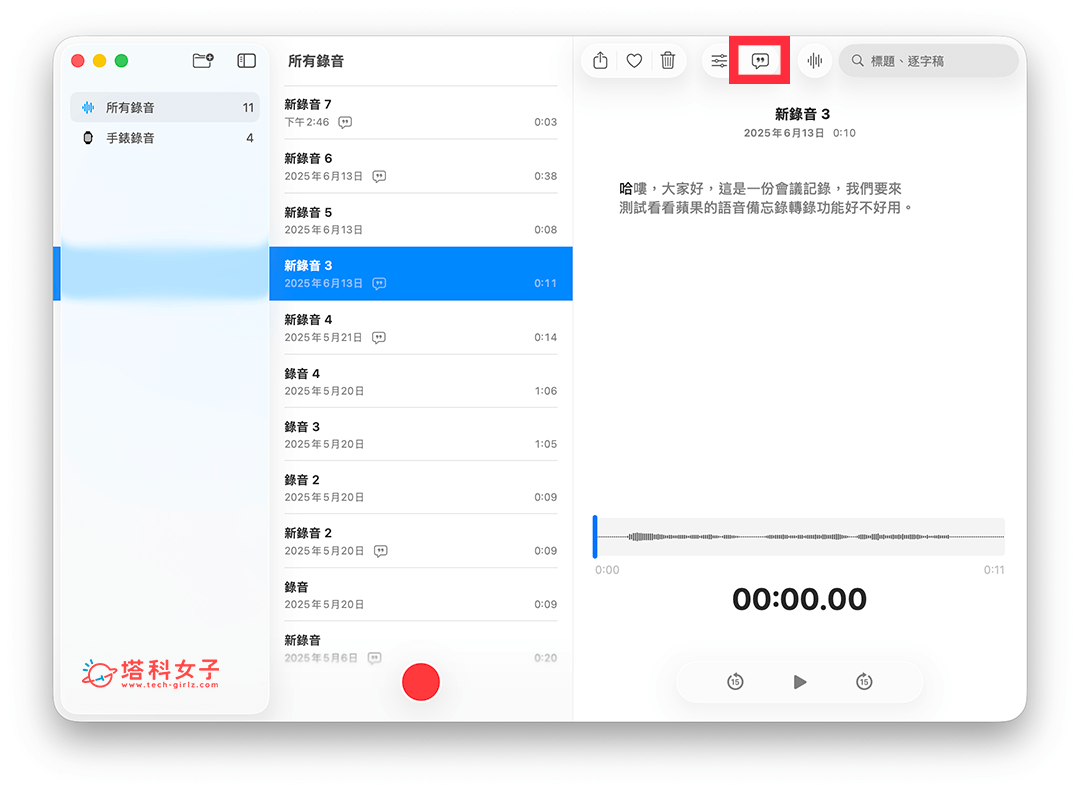Viewport: 1080px width, 792px height.
Task: Click the waveform icon beside 所有錄音
Action: [x=87, y=107]
